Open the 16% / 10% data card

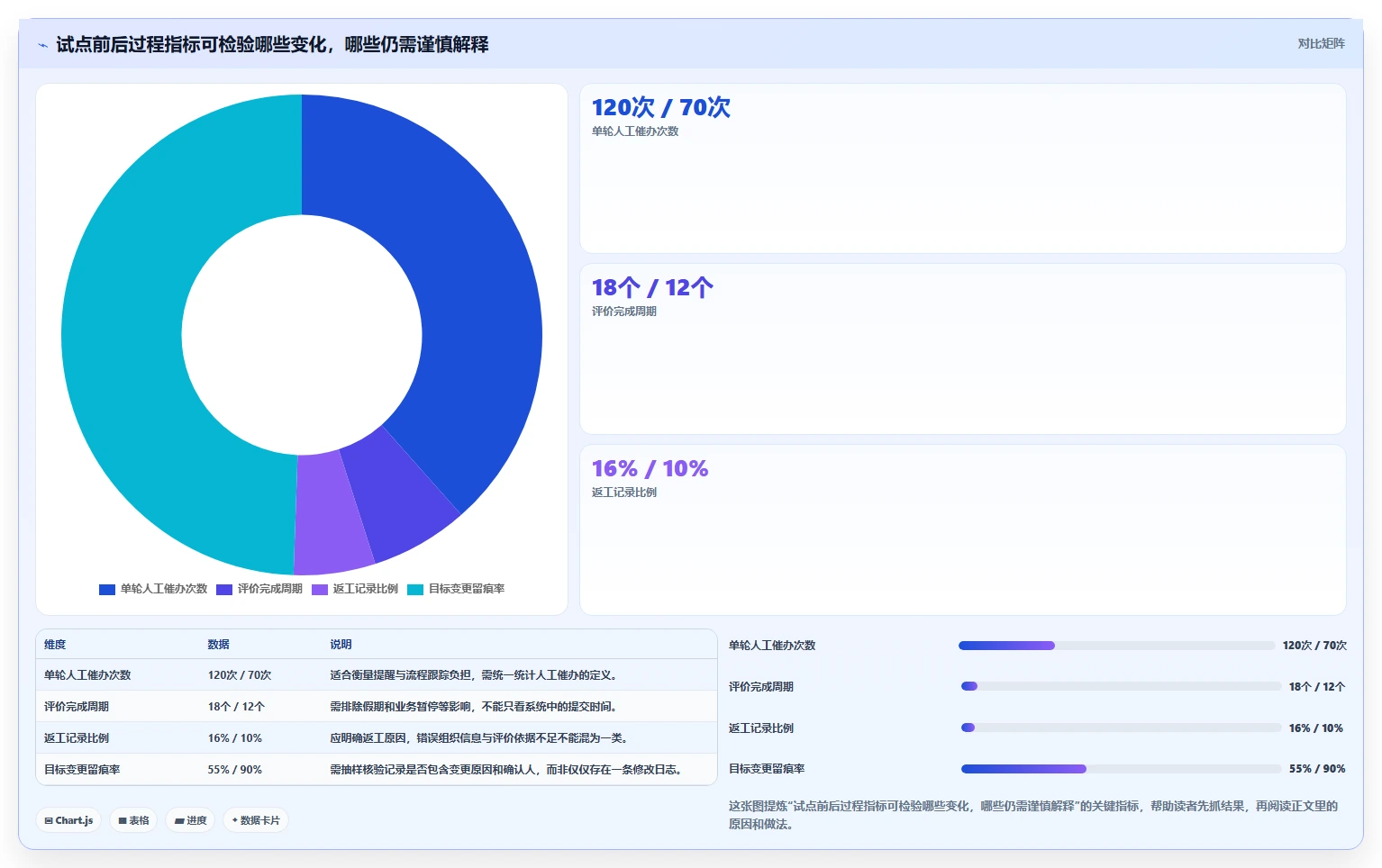click(x=962, y=530)
